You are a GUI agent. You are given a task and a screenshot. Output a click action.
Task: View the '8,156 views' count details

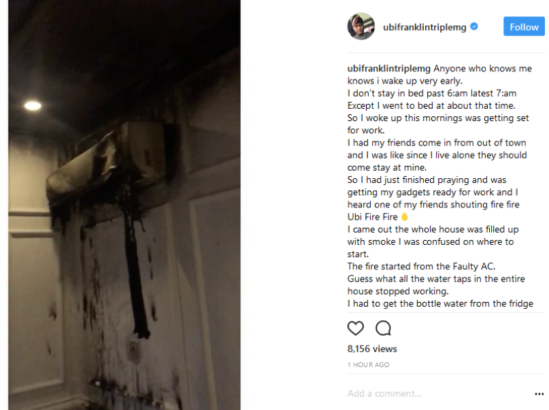(372, 349)
